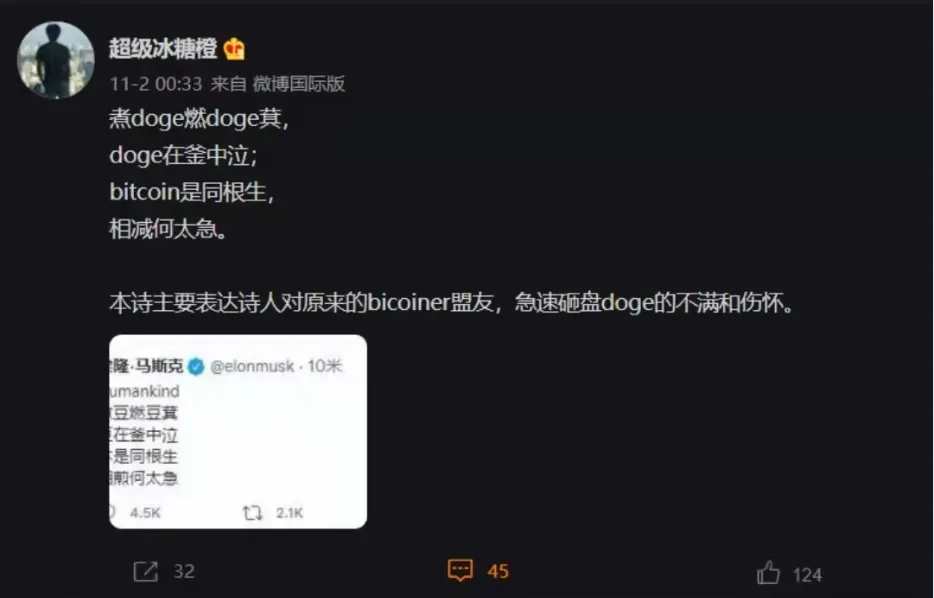
Task: Click the like count 124
Action: (x=807, y=575)
